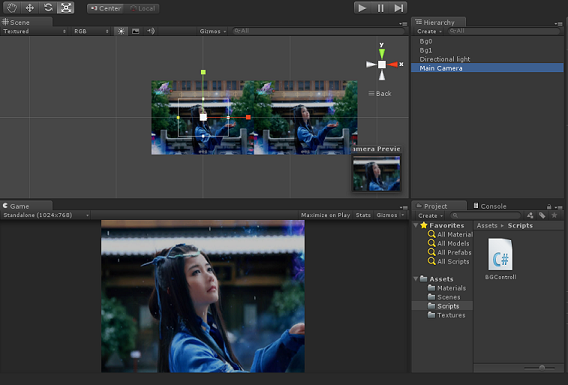
Task: Click the red X scale handle
Action: (248, 117)
